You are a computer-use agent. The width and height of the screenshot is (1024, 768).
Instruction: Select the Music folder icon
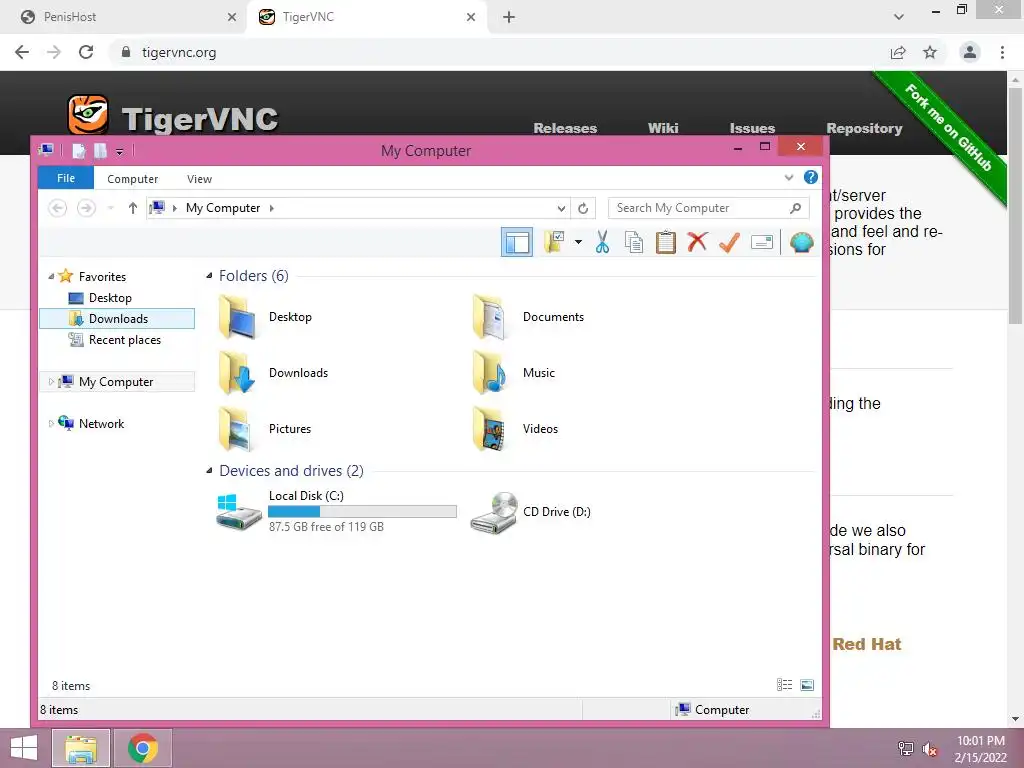click(x=490, y=373)
